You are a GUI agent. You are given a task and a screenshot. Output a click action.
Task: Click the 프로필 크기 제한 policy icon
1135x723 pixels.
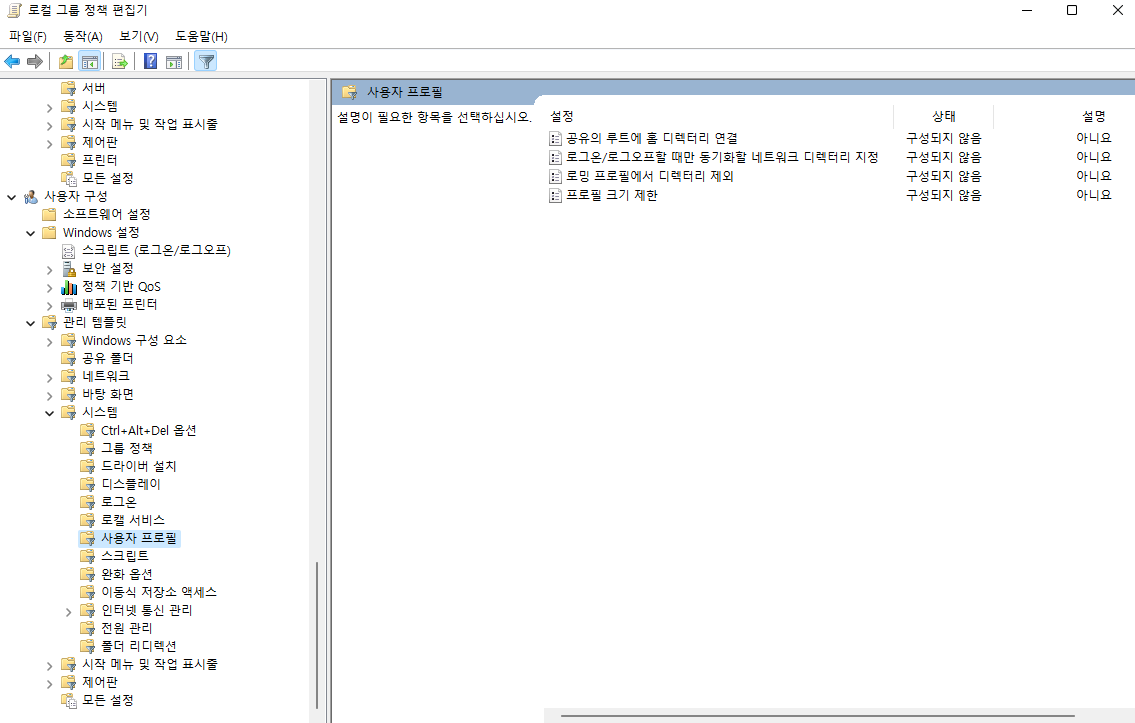coord(556,195)
